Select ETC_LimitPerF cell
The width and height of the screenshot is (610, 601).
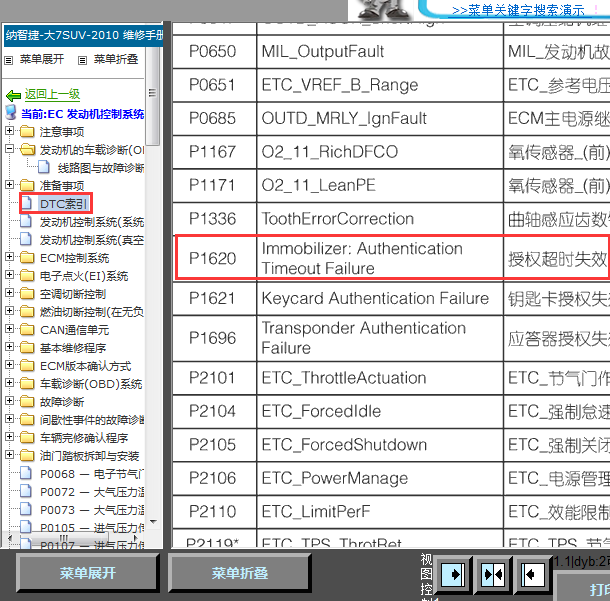(380, 512)
